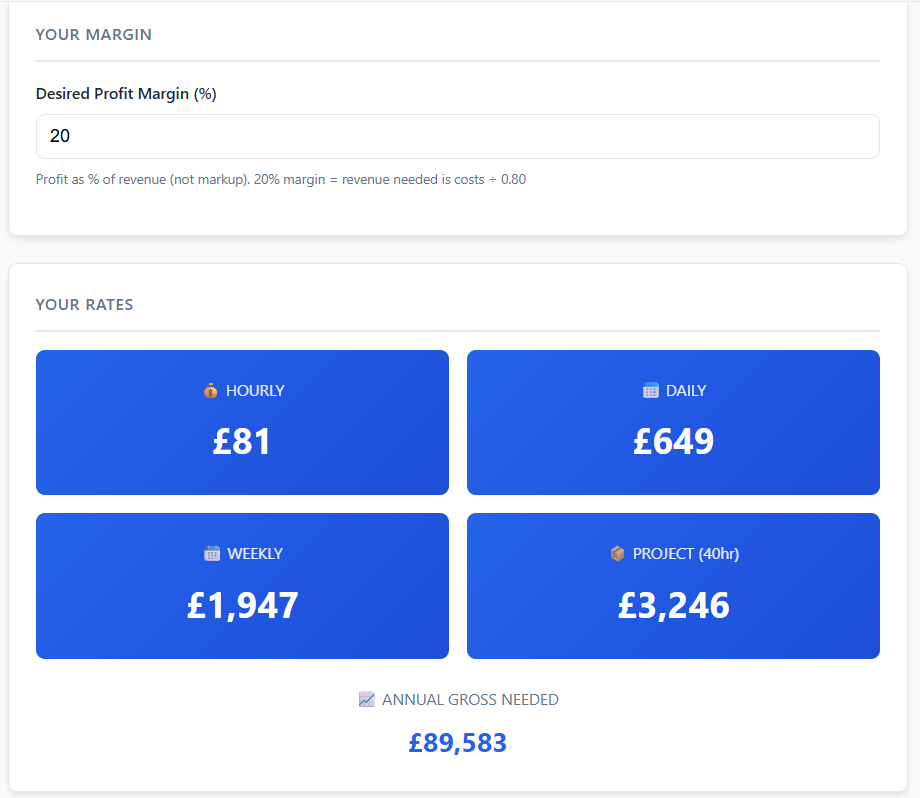Viewport: 920px width, 798px height.
Task: Click the YOUR RATES section heading
Action: pos(84,305)
